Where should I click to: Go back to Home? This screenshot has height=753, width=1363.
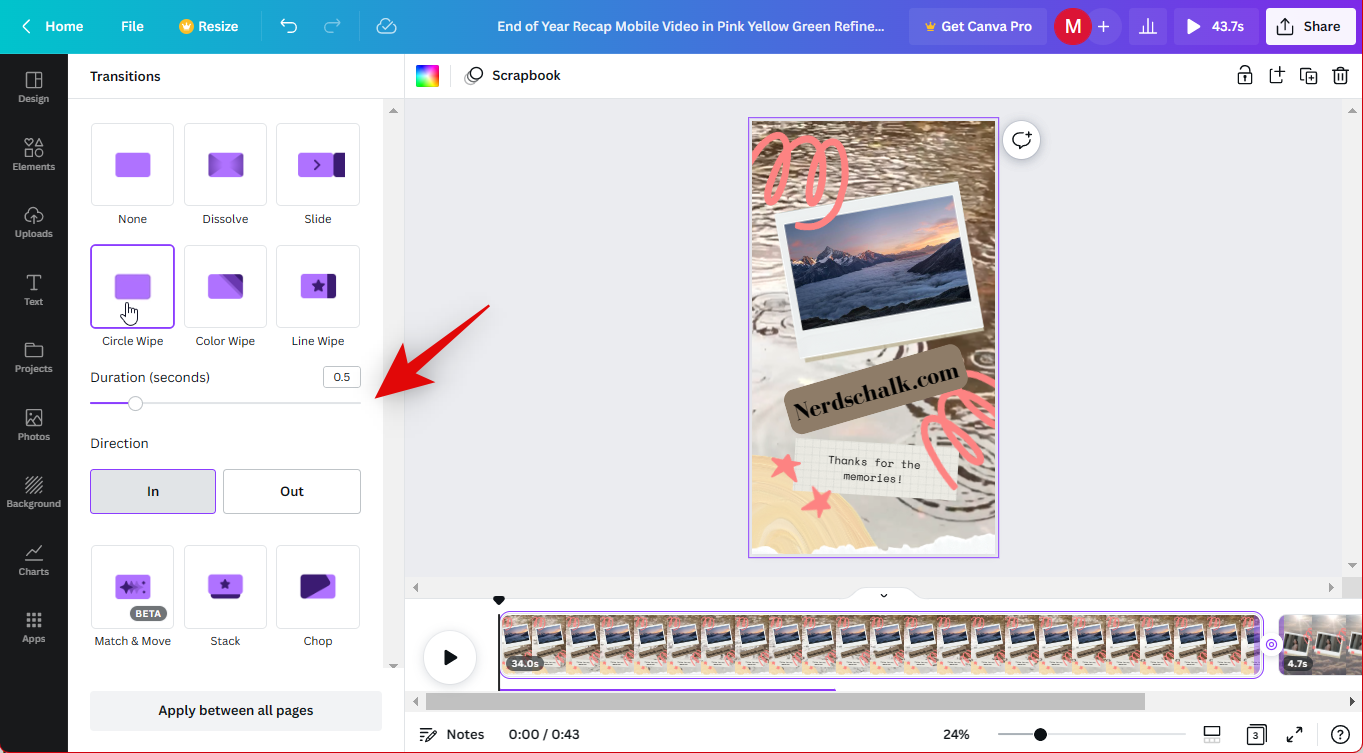click(53, 26)
